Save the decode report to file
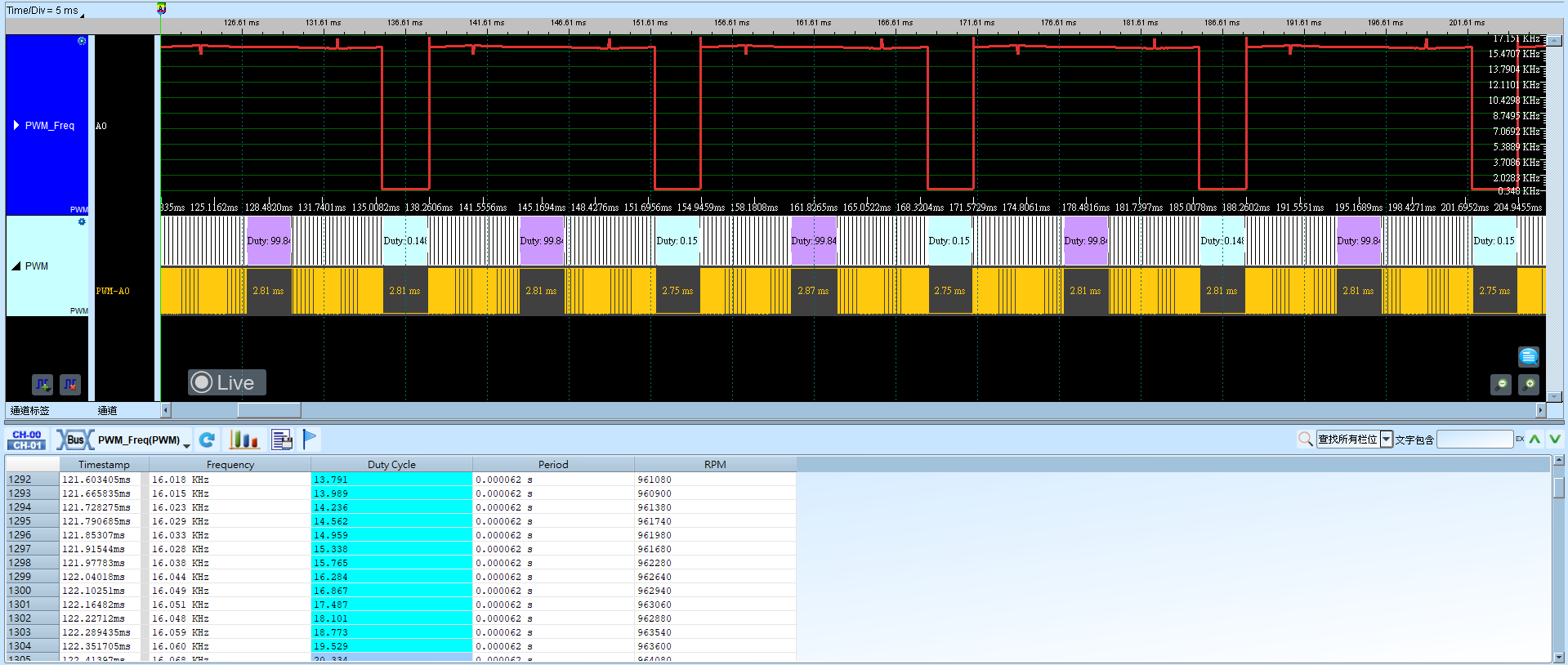 [282, 440]
